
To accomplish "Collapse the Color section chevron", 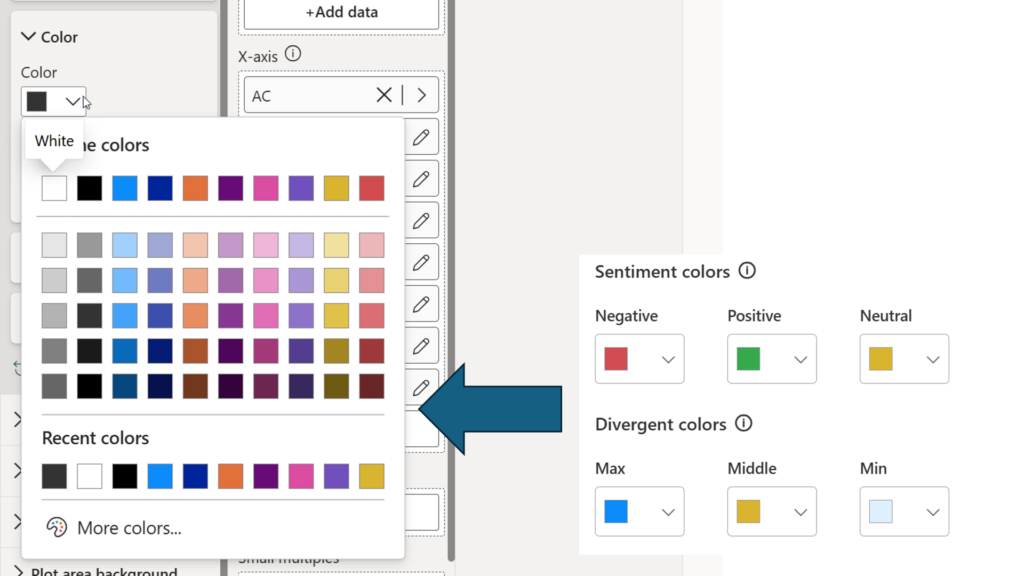I will point(28,37).
